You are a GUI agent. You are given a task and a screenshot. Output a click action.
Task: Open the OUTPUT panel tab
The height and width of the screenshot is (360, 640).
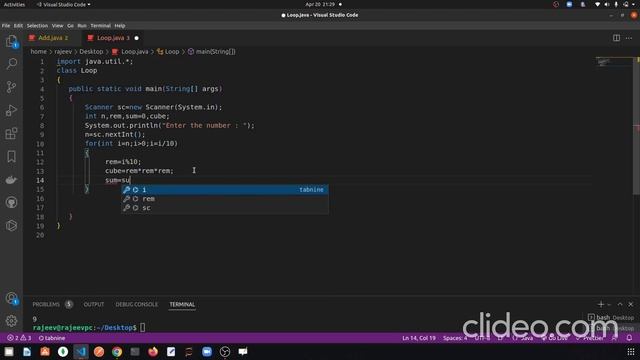(x=93, y=304)
